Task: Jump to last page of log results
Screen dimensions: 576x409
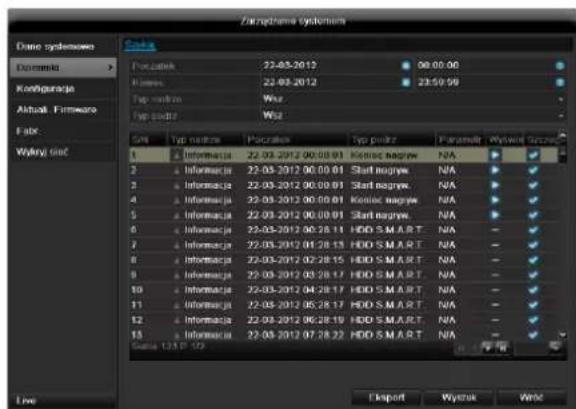Action: (x=502, y=347)
